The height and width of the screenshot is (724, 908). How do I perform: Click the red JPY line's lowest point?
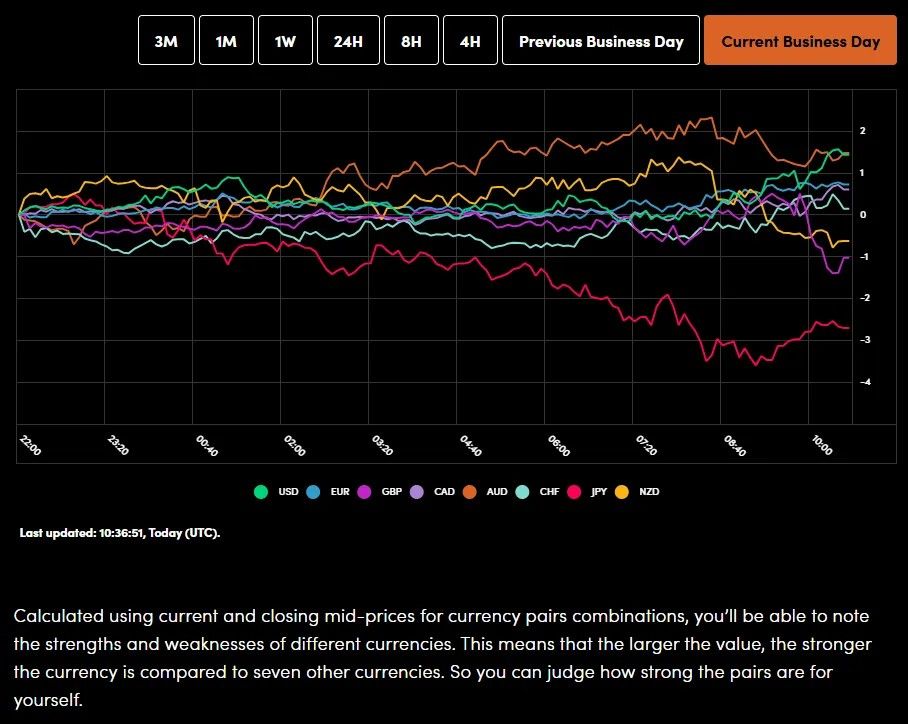pyautogui.click(x=755, y=365)
